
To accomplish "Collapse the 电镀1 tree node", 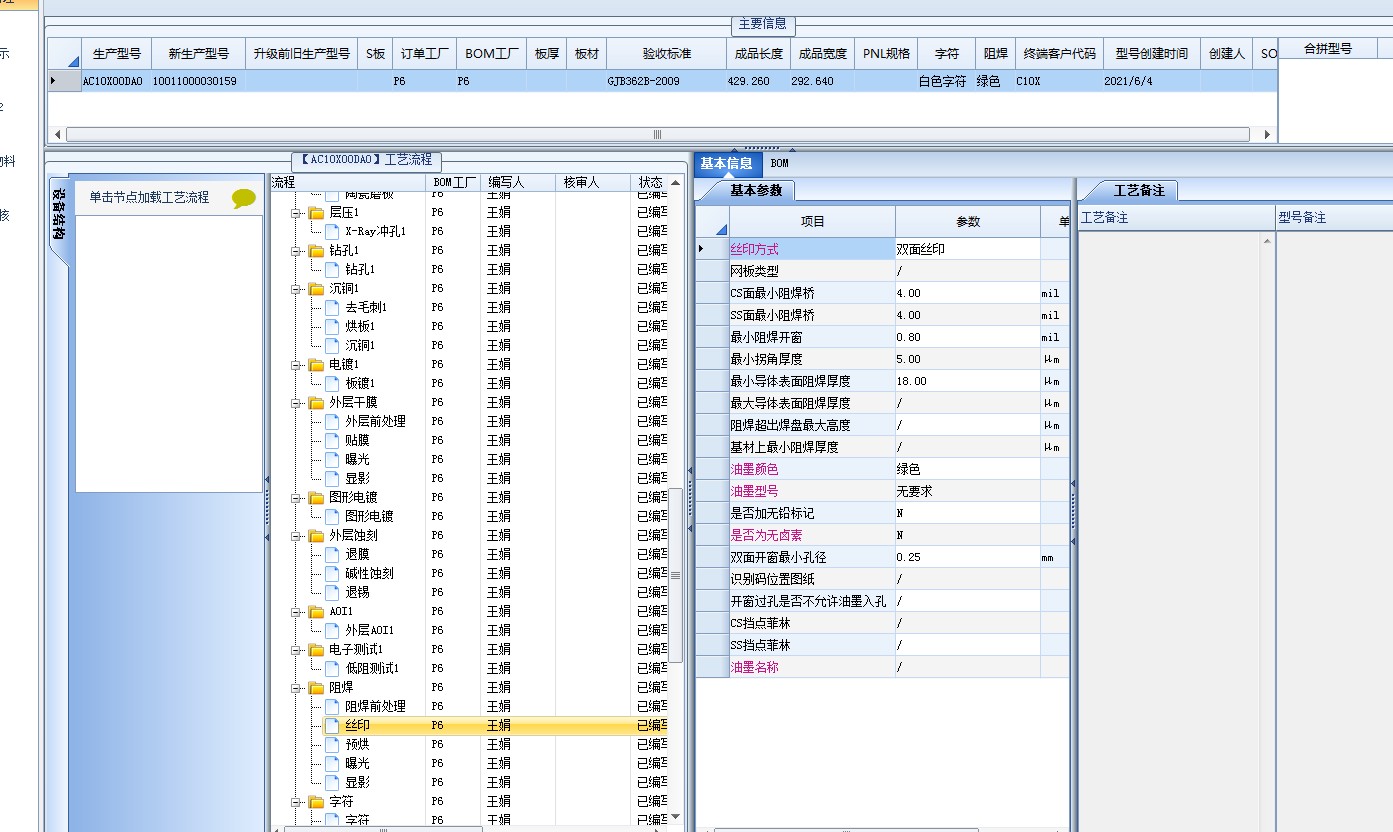I will pyautogui.click(x=296, y=365).
